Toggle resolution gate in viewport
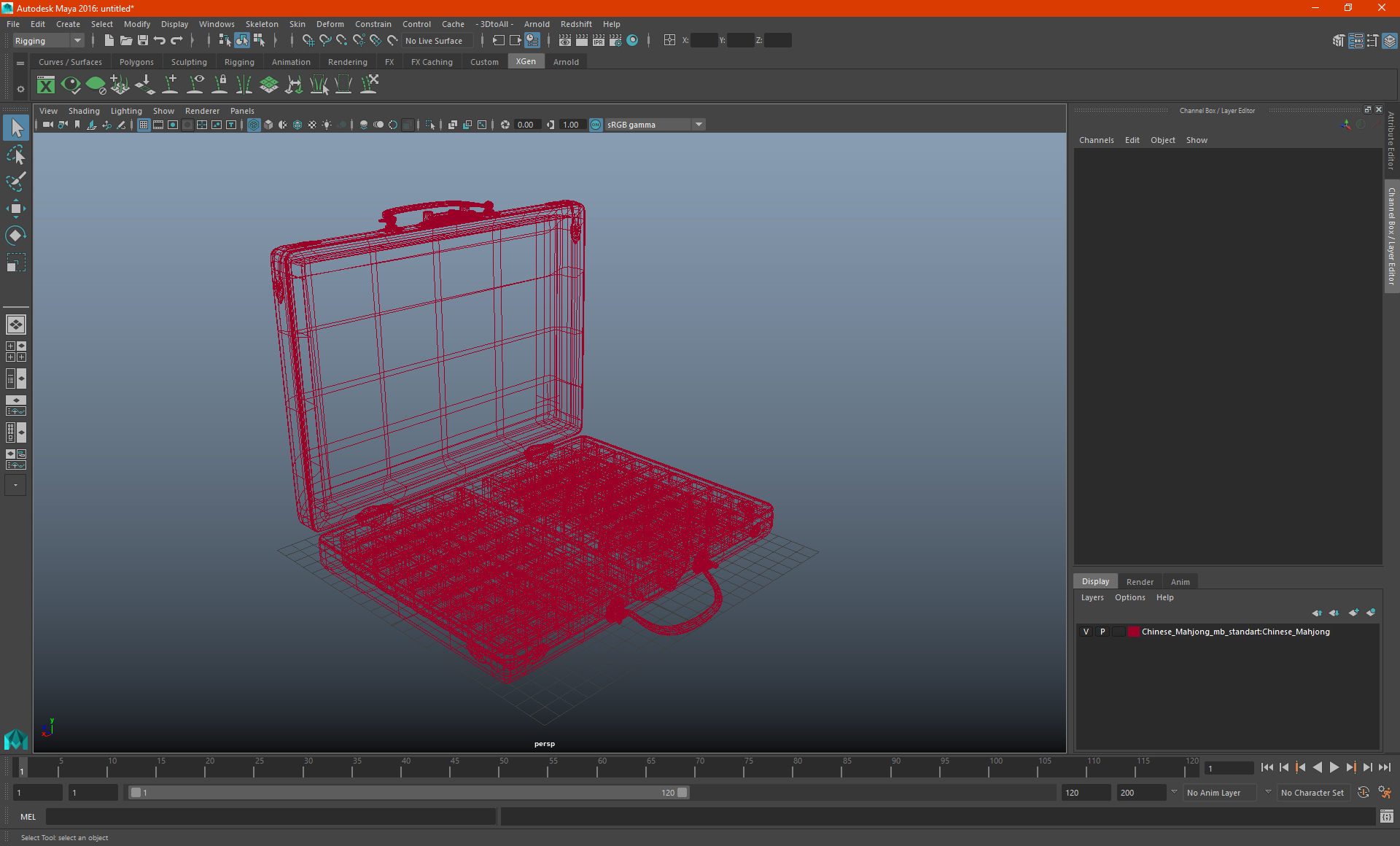1400x846 pixels. pos(173,125)
